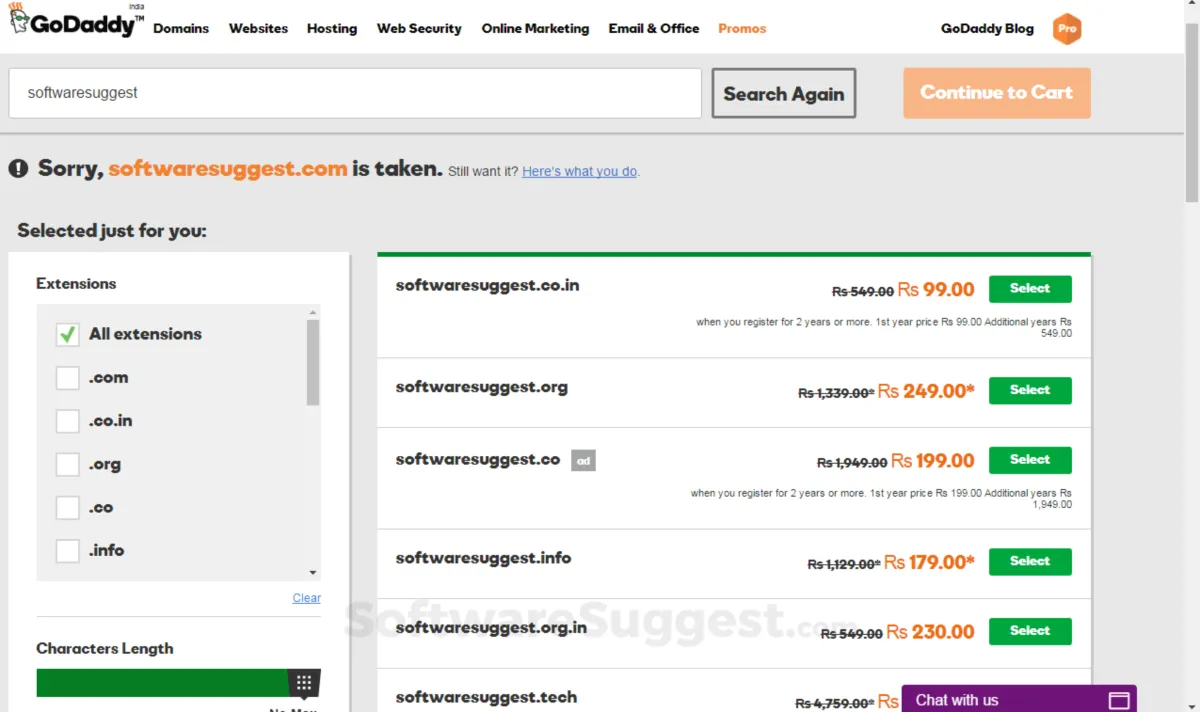The image size is (1200, 712).
Task: Click the extensions list scrollbar thumb
Action: tap(313, 362)
